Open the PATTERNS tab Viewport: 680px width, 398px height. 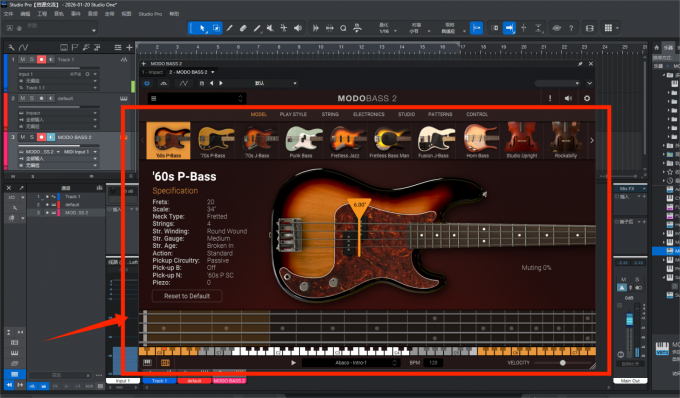coord(440,114)
